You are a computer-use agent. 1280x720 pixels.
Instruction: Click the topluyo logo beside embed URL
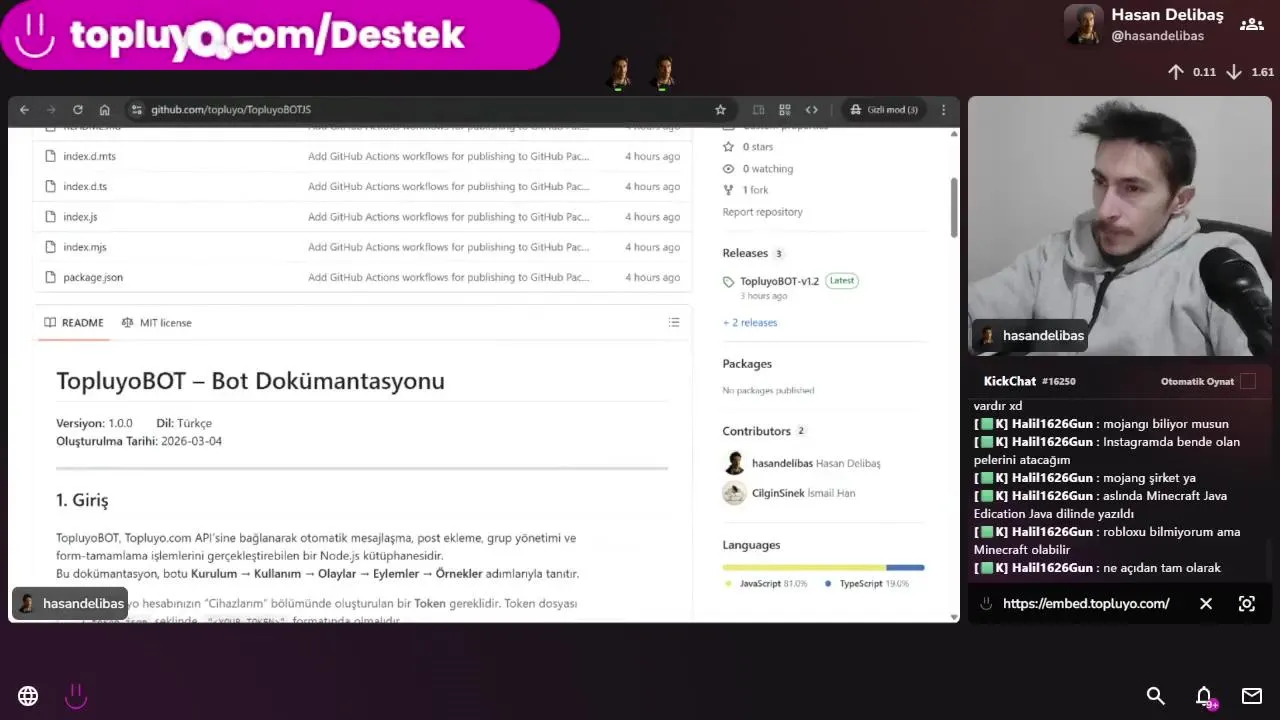pyautogui.click(x=986, y=604)
